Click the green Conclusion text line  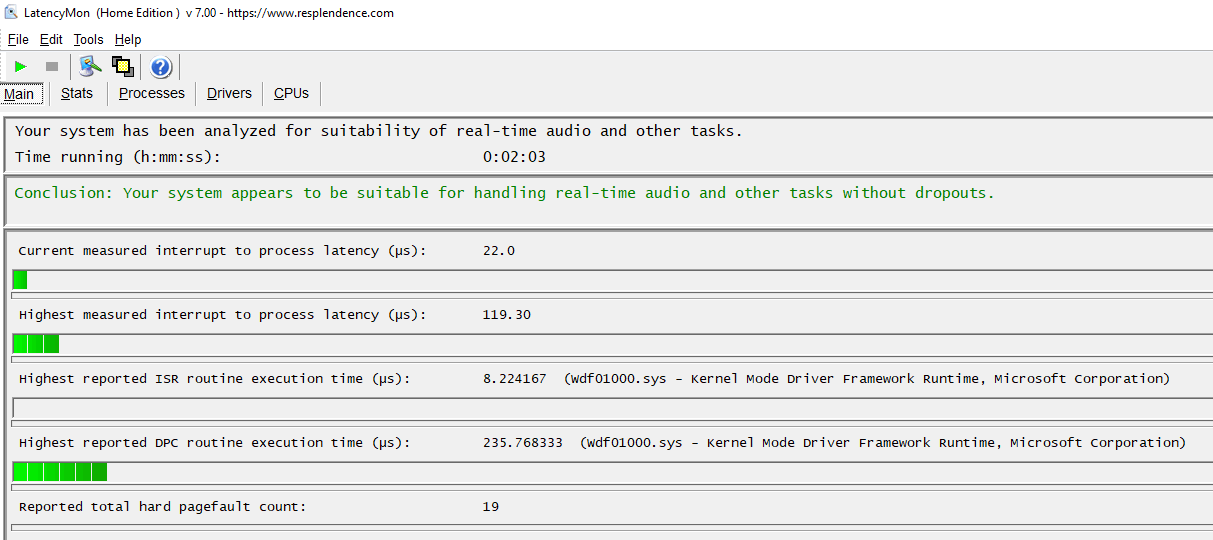click(x=505, y=193)
